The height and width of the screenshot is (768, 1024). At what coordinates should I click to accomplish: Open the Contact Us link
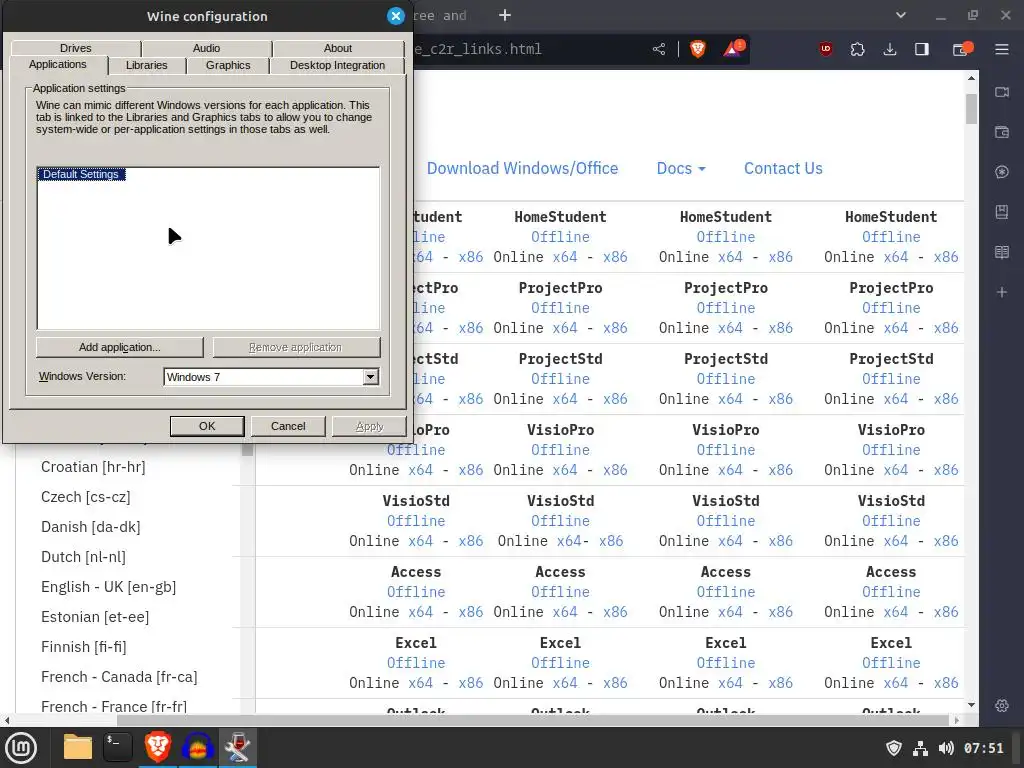pos(783,168)
